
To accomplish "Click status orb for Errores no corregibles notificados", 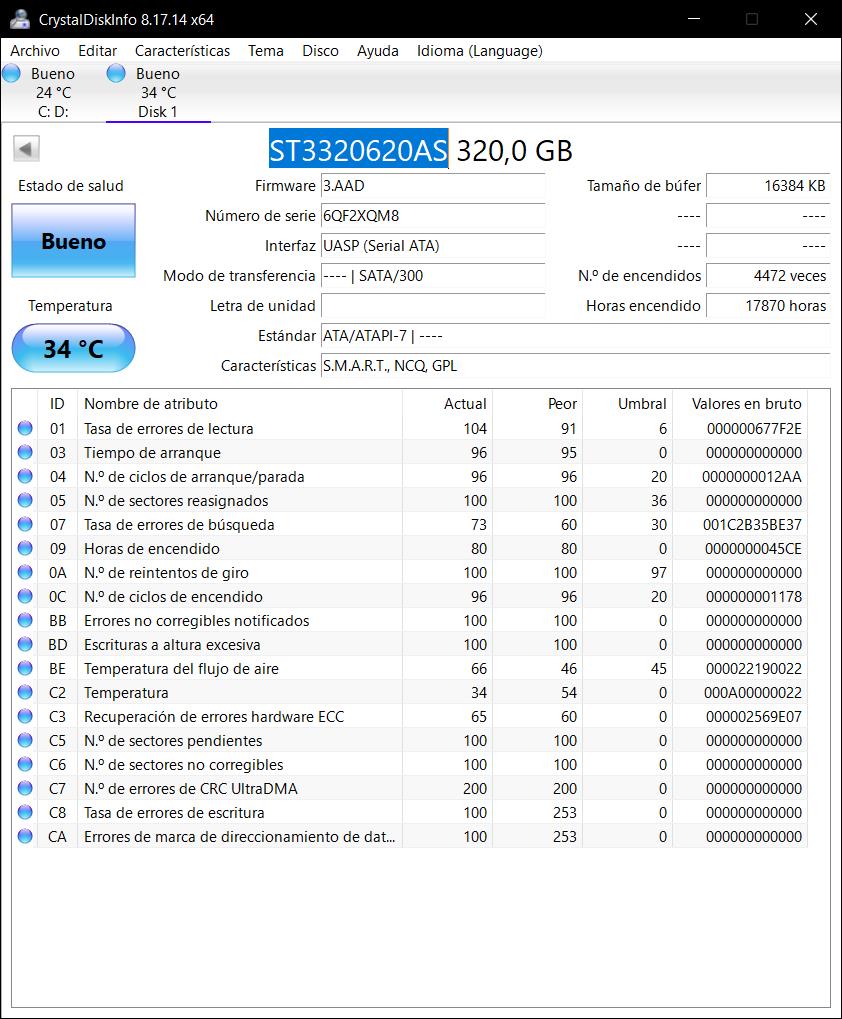I will (x=25, y=621).
